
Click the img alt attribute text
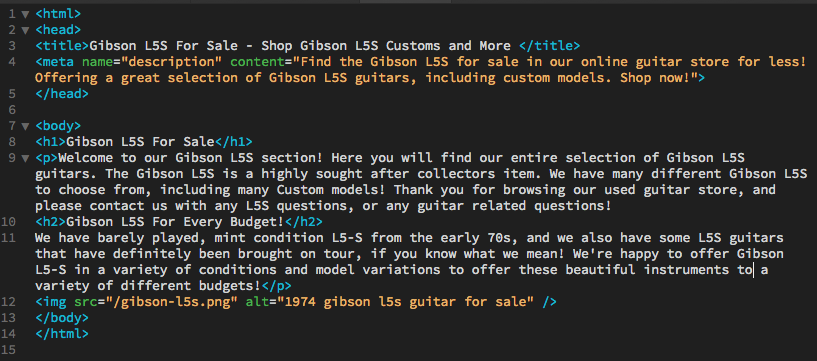coord(405,302)
